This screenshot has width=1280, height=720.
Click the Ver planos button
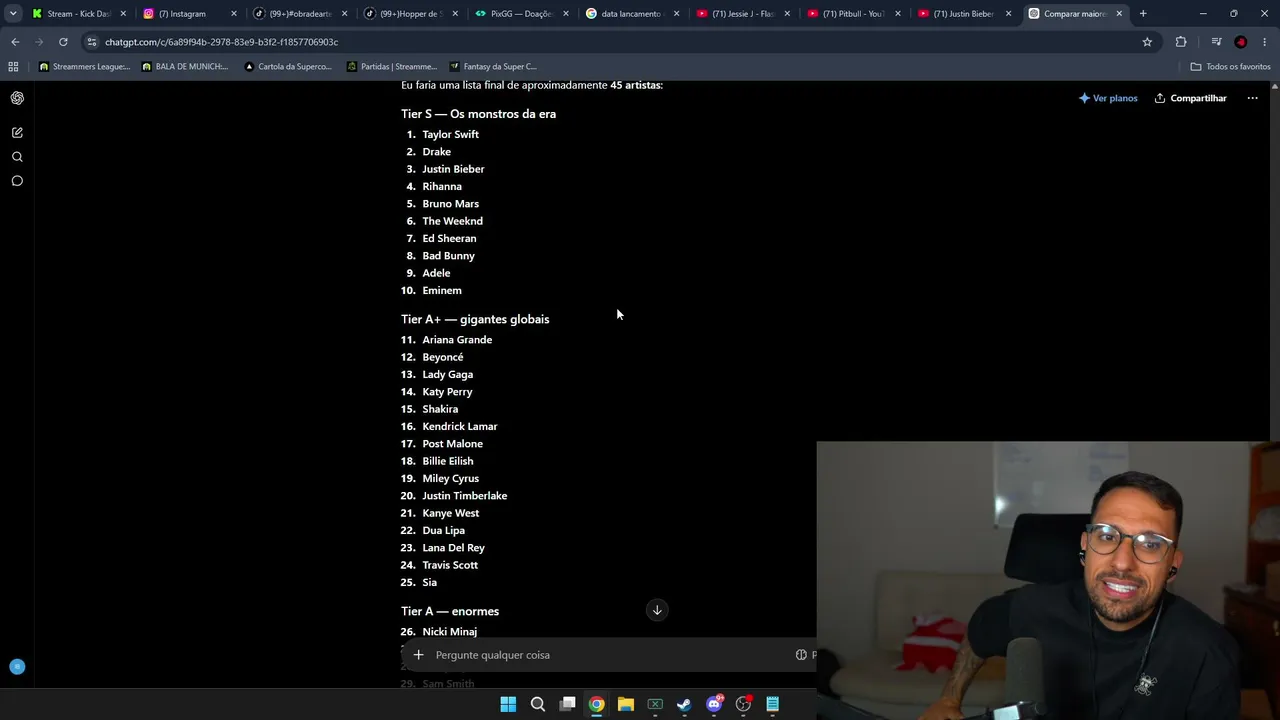coord(1108,98)
